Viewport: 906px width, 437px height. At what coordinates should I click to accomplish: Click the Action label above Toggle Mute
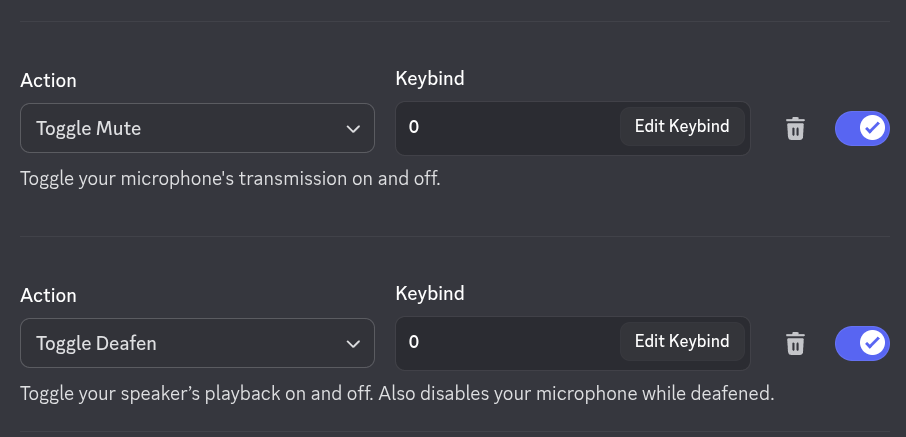(48, 81)
